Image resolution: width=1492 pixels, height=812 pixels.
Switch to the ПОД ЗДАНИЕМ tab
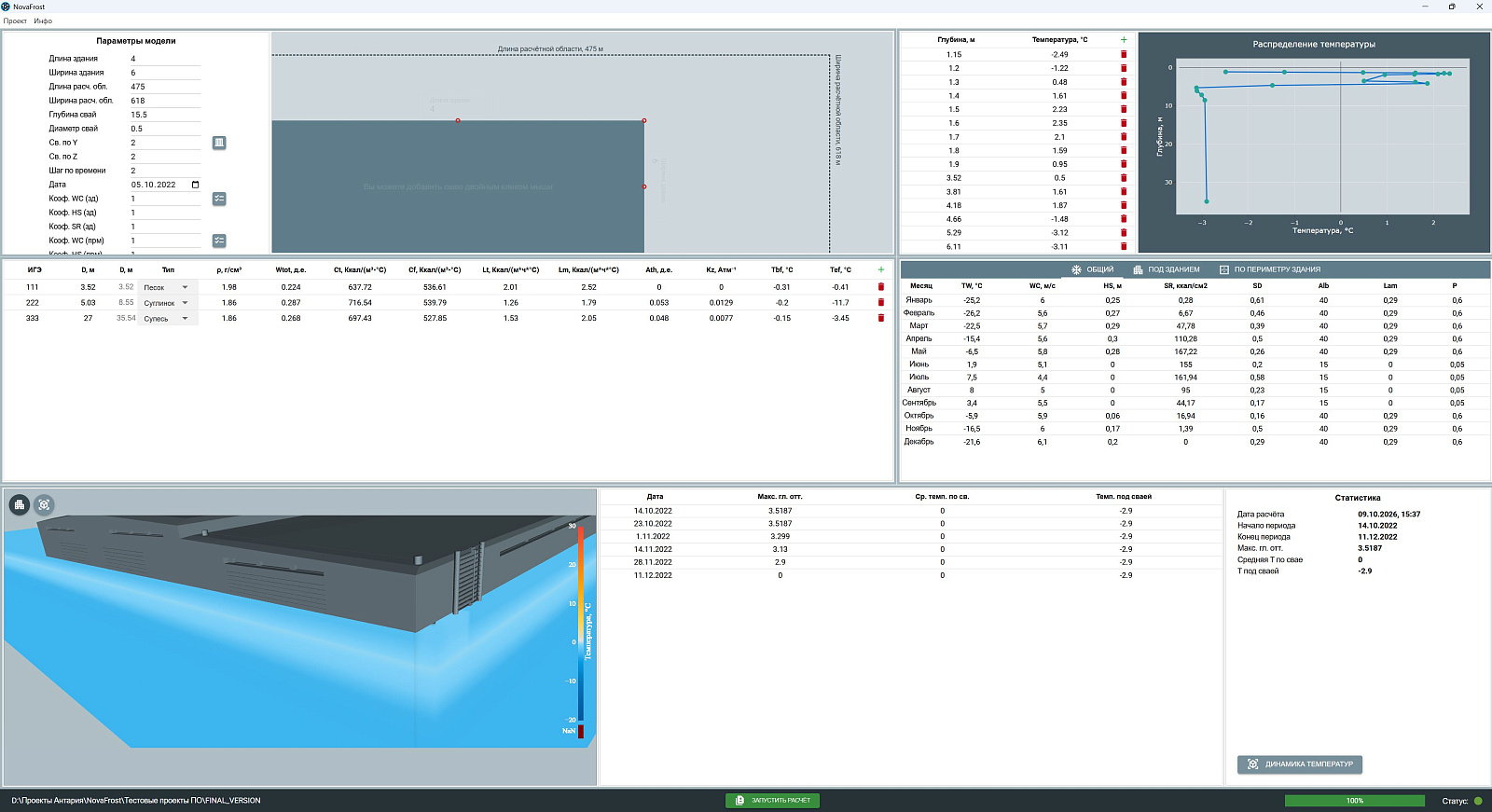coord(1167,269)
